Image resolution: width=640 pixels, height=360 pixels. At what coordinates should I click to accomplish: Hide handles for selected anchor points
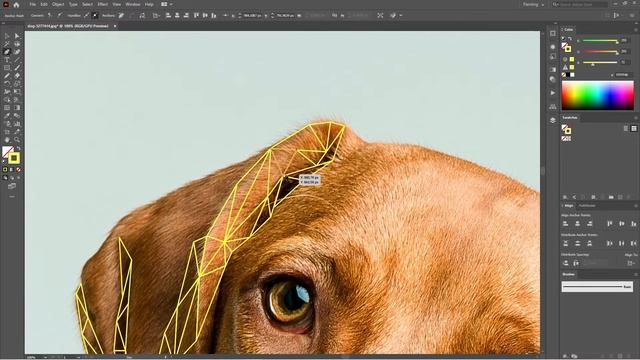click(95, 16)
